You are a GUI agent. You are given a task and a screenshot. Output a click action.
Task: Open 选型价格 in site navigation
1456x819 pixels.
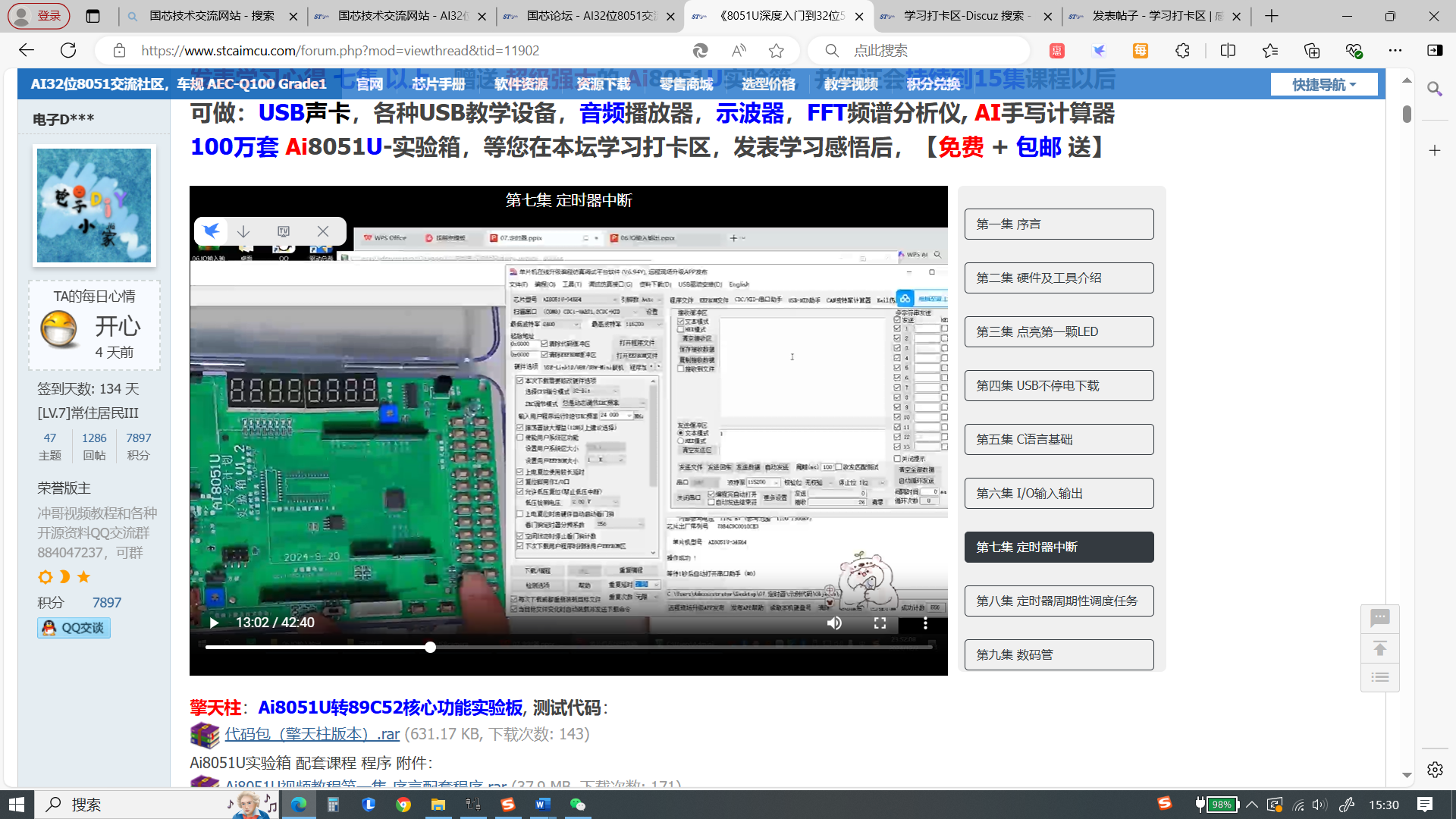(769, 84)
